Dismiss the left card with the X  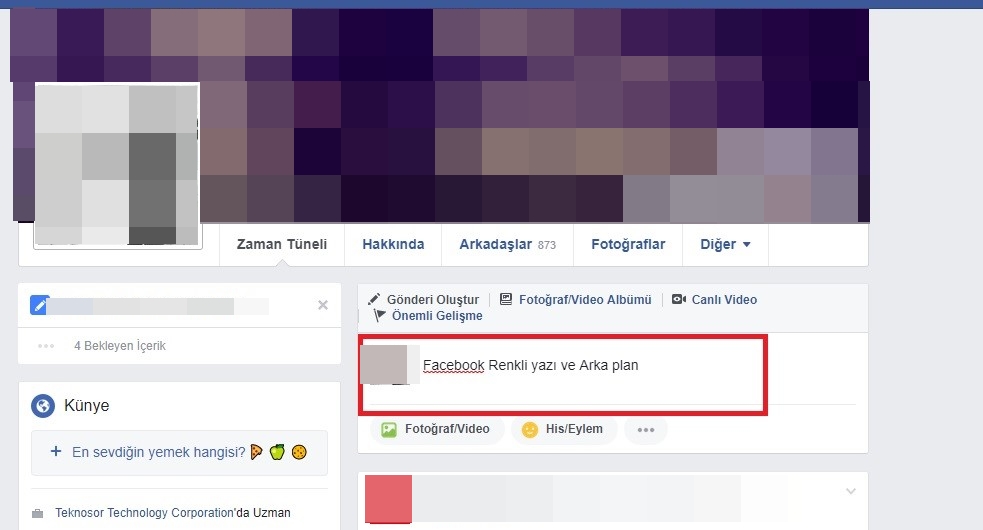click(x=323, y=305)
